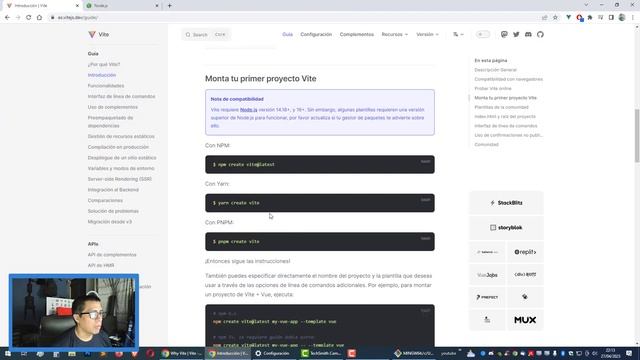The width and height of the screenshot is (640, 360).
Task: Select the Introducción Vite browser tab
Action: [42, 6]
